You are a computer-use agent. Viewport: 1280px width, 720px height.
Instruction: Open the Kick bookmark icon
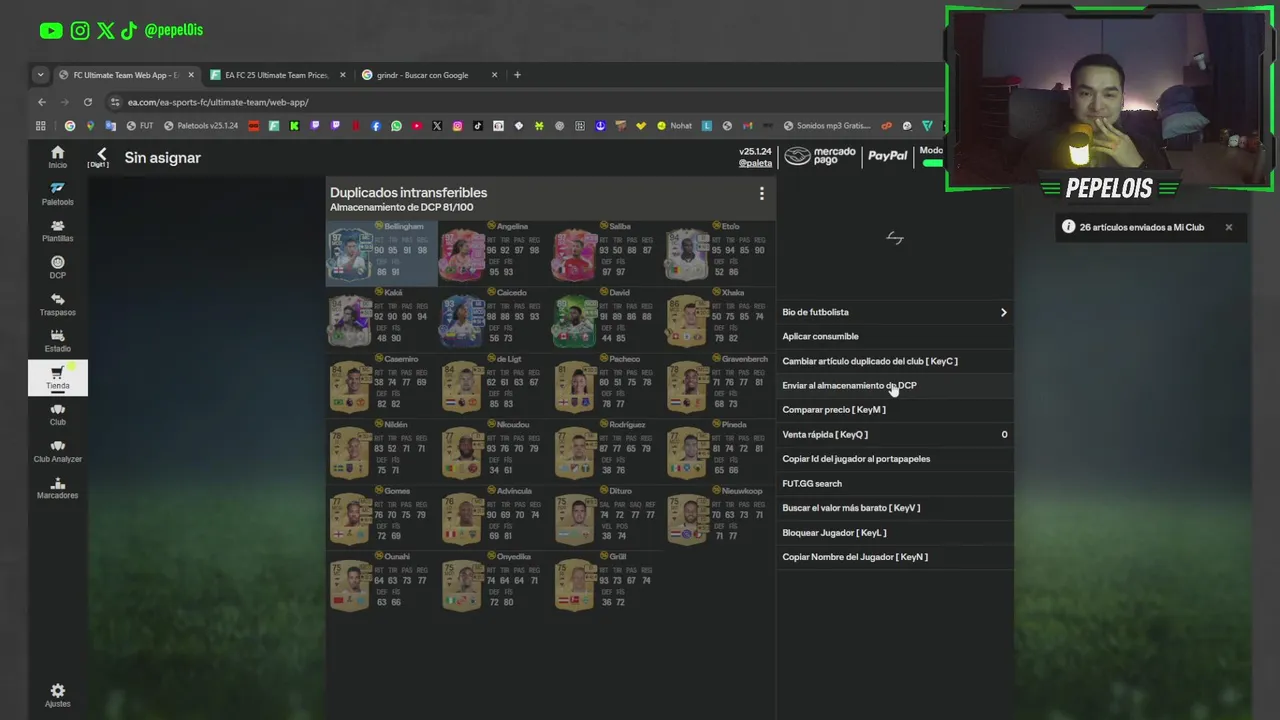pos(294,126)
